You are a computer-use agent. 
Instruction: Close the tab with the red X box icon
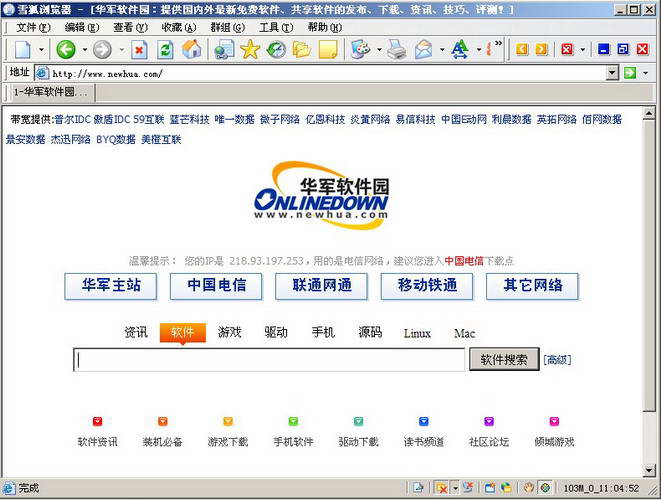pyautogui.click(x=567, y=50)
